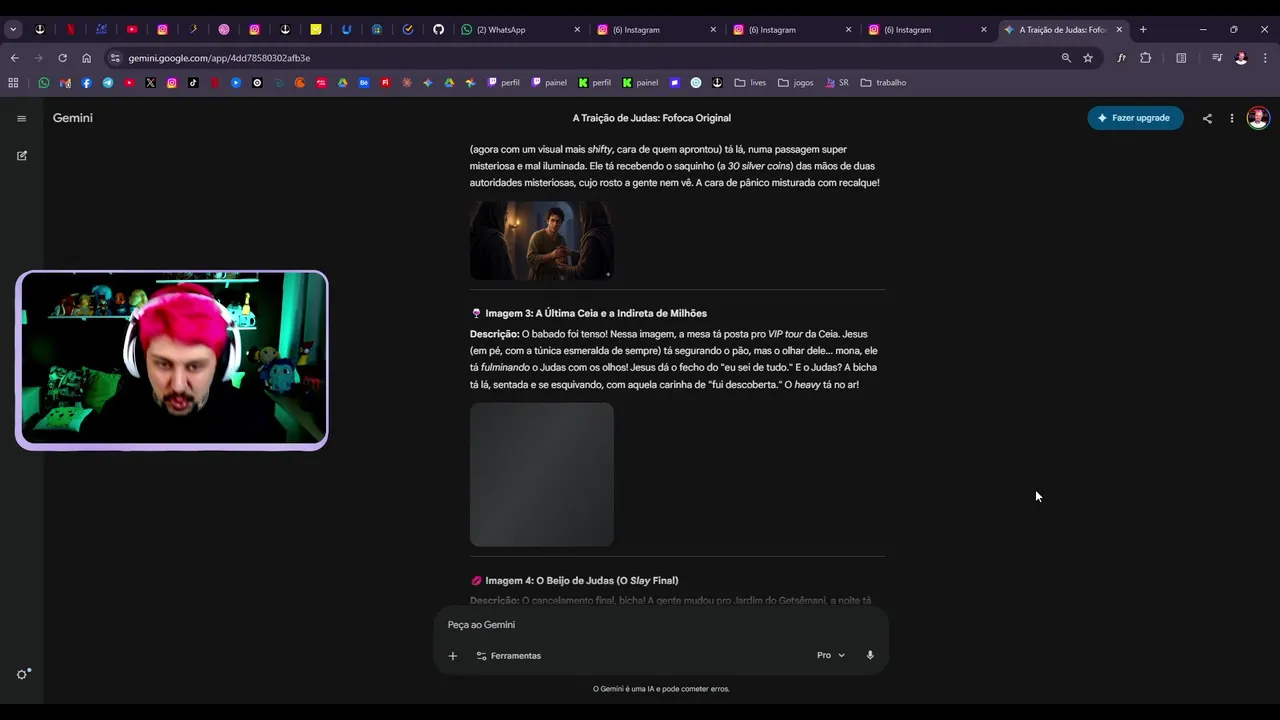
Task: Switch to the pinned YouTube tab
Action: coord(132,30)
